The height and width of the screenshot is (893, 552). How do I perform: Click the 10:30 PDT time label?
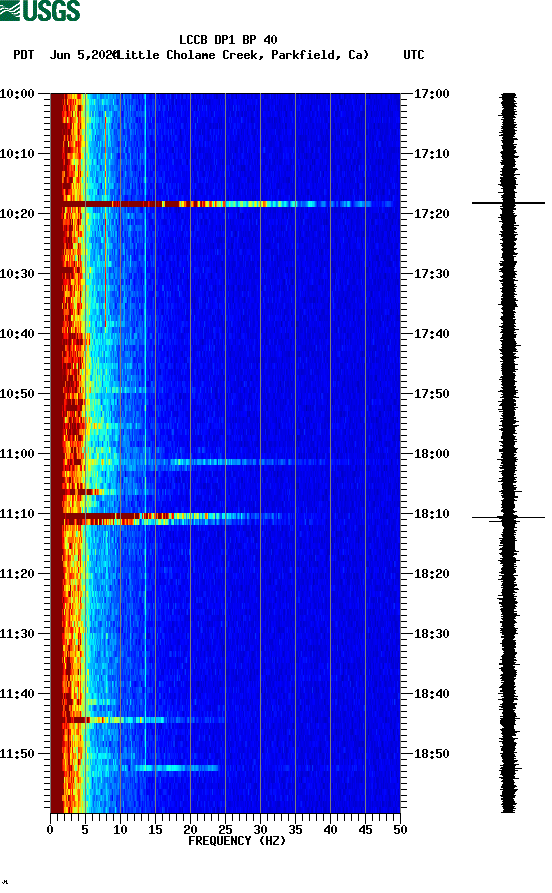click(x=18, y=273)
